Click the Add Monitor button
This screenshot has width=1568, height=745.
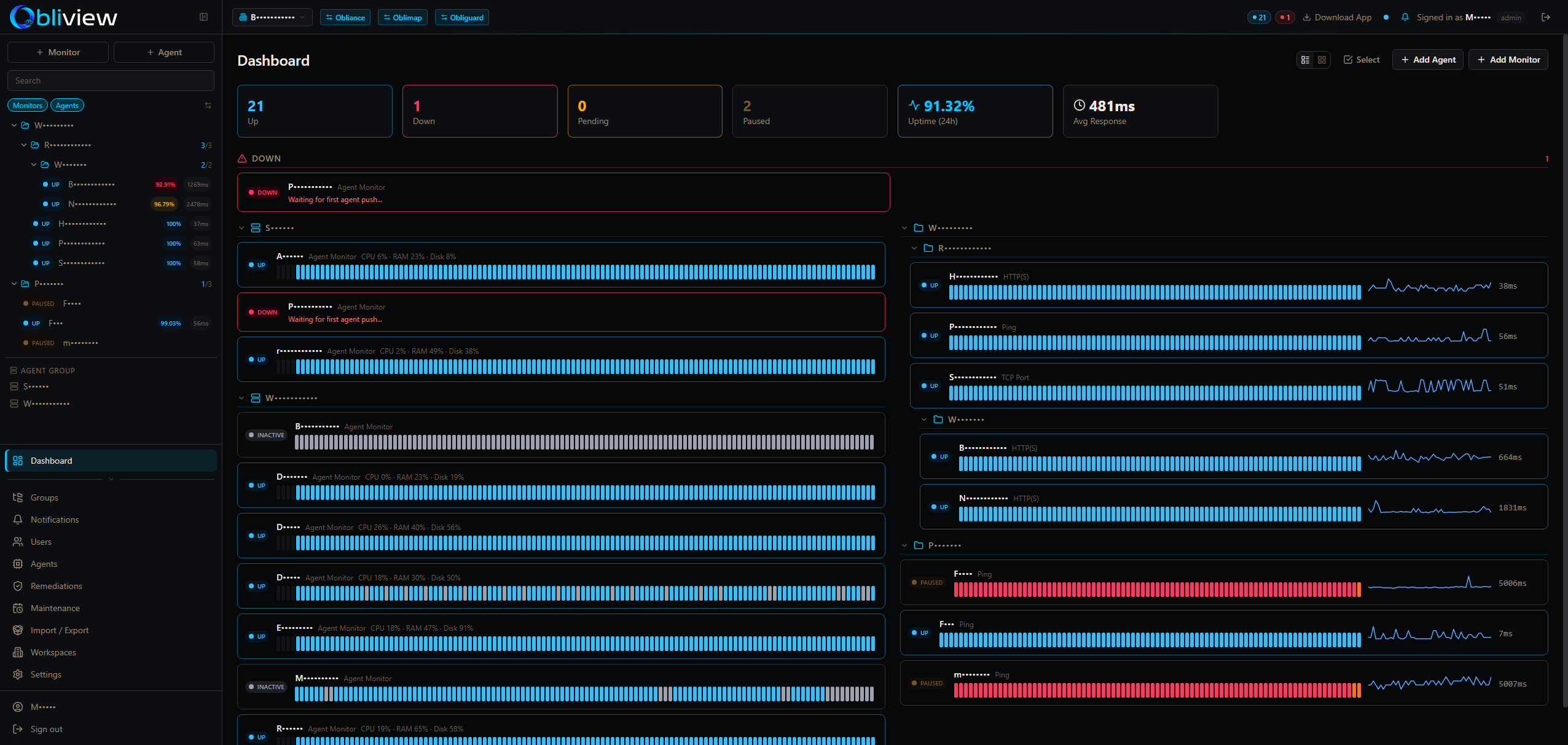click(1508, 59)
